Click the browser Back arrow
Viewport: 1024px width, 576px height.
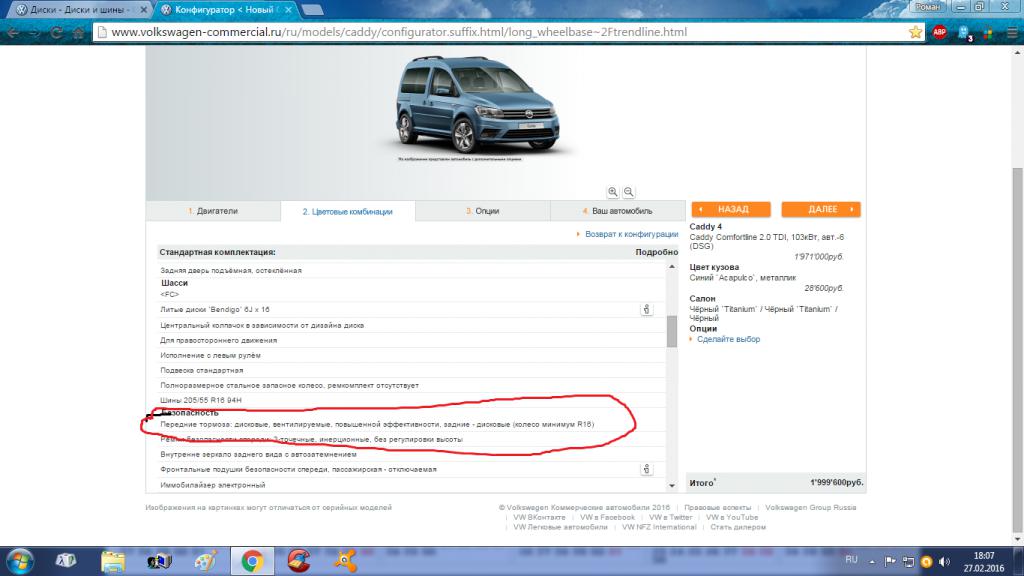(x=13, y=33)
